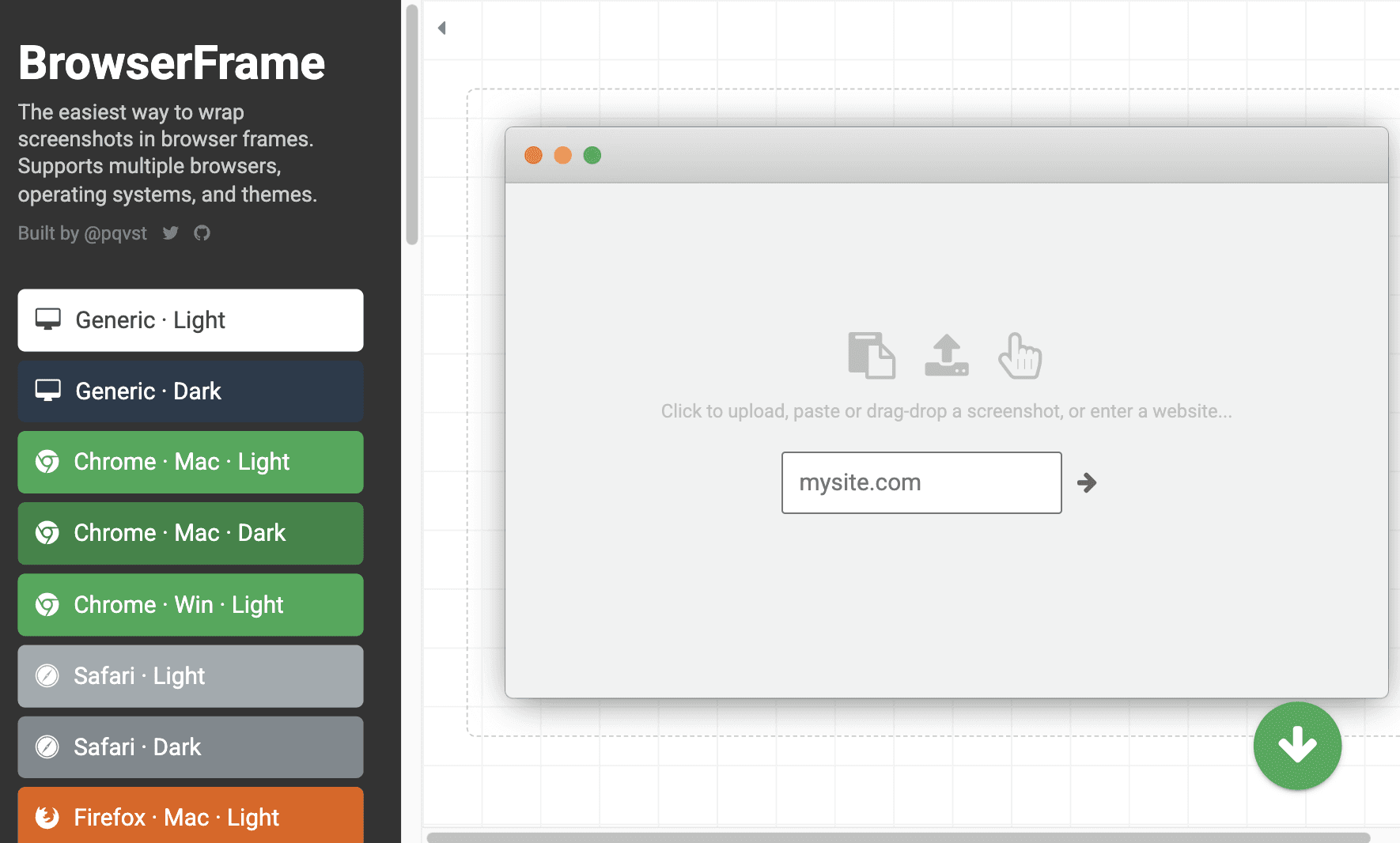This screenshot has width=1400, height=843.
Task: Select the Generic · Light frame
Action: point(191,320)
